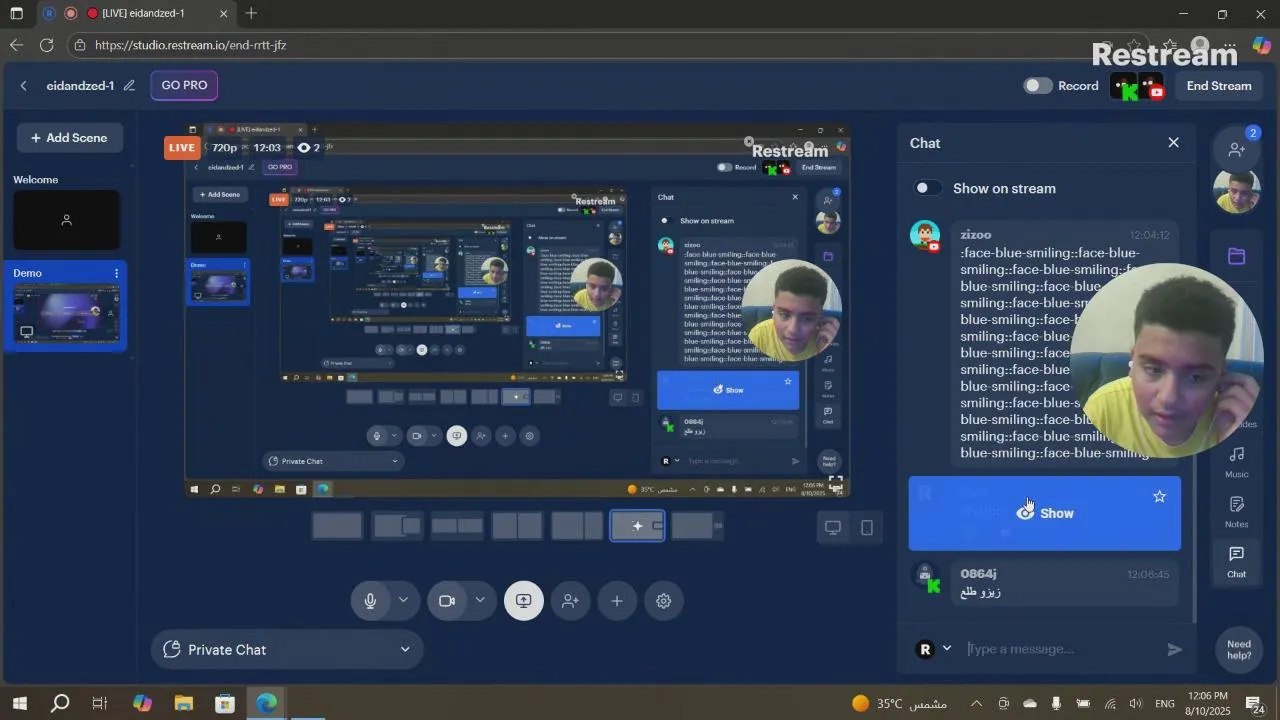Click the screen share button

coord(524,601)
